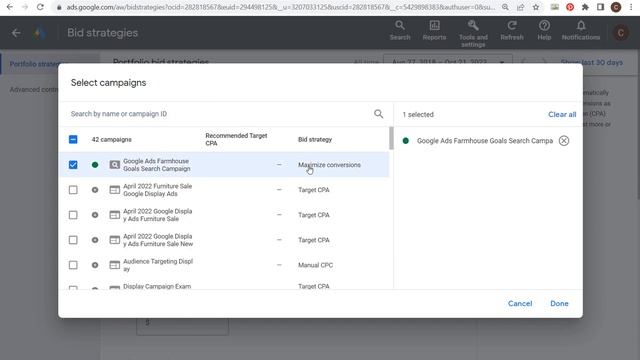
Task: Click display icon for April 2022 Furniture Sale Google Display Ads
Action: (x=115, y=190)
